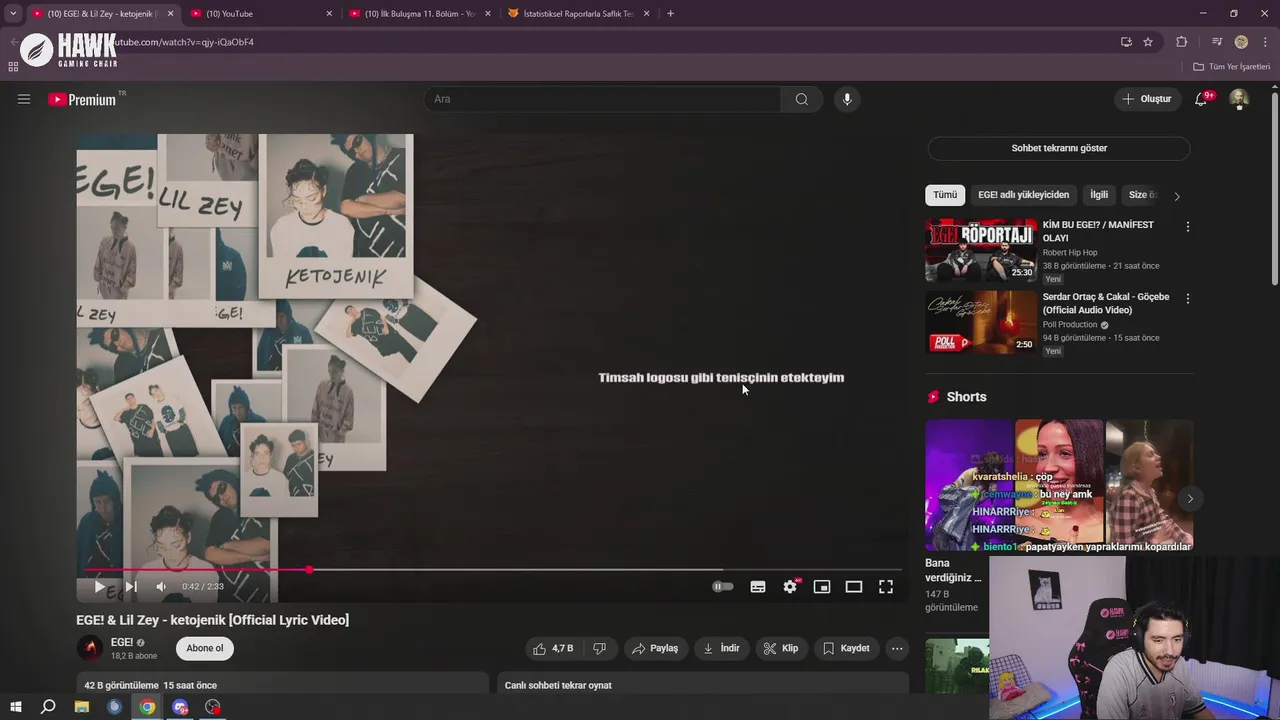This screenshot has width=1280, height=720.
Task: Click Poll Production channel name
Action: (x=1070, y=325)
